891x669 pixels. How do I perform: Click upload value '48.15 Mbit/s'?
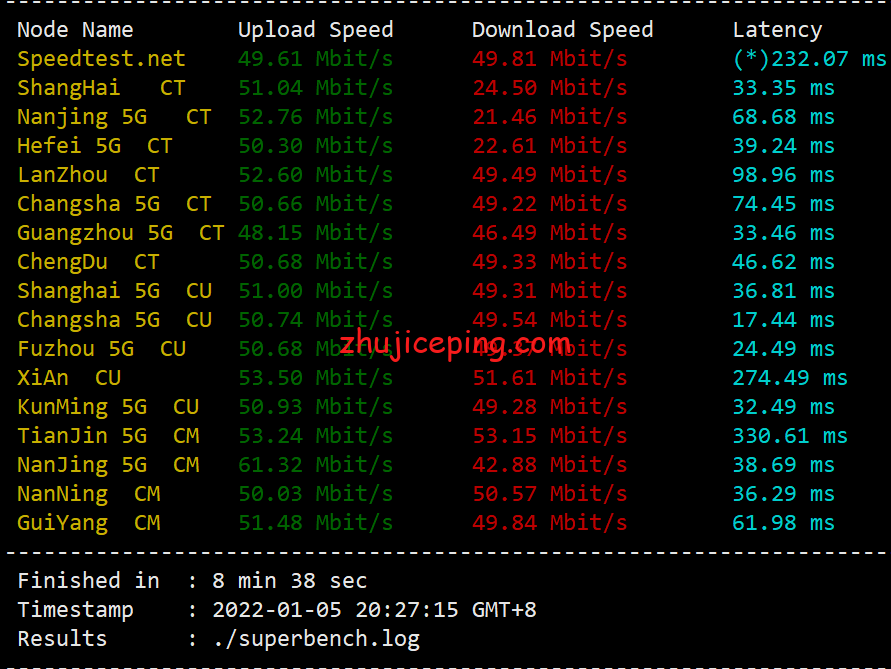click(x=315, y=232)
